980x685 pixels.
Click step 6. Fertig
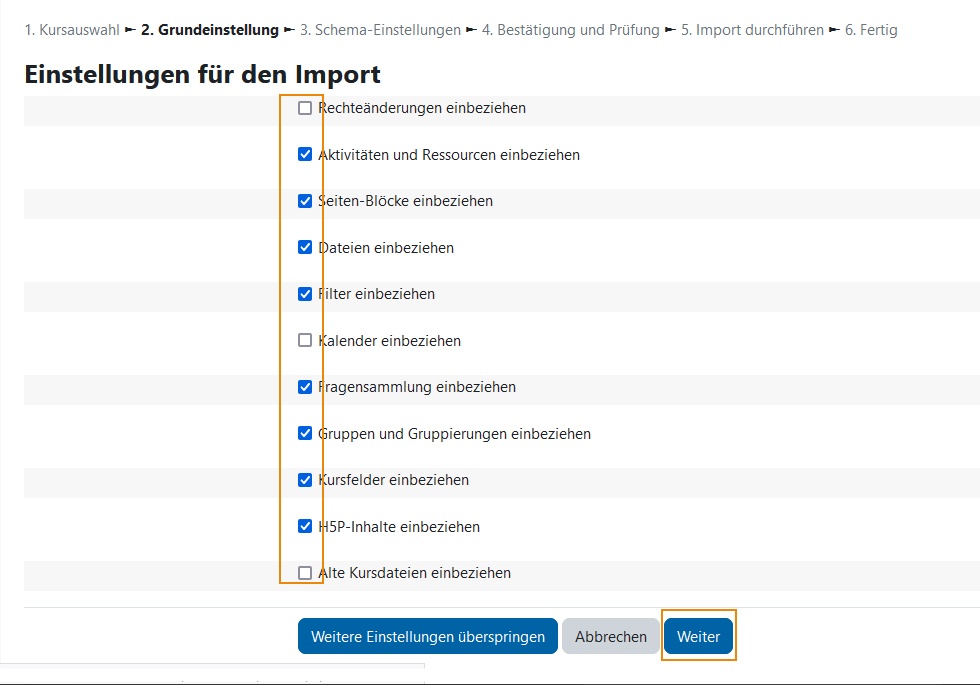[x=871, y=30]
